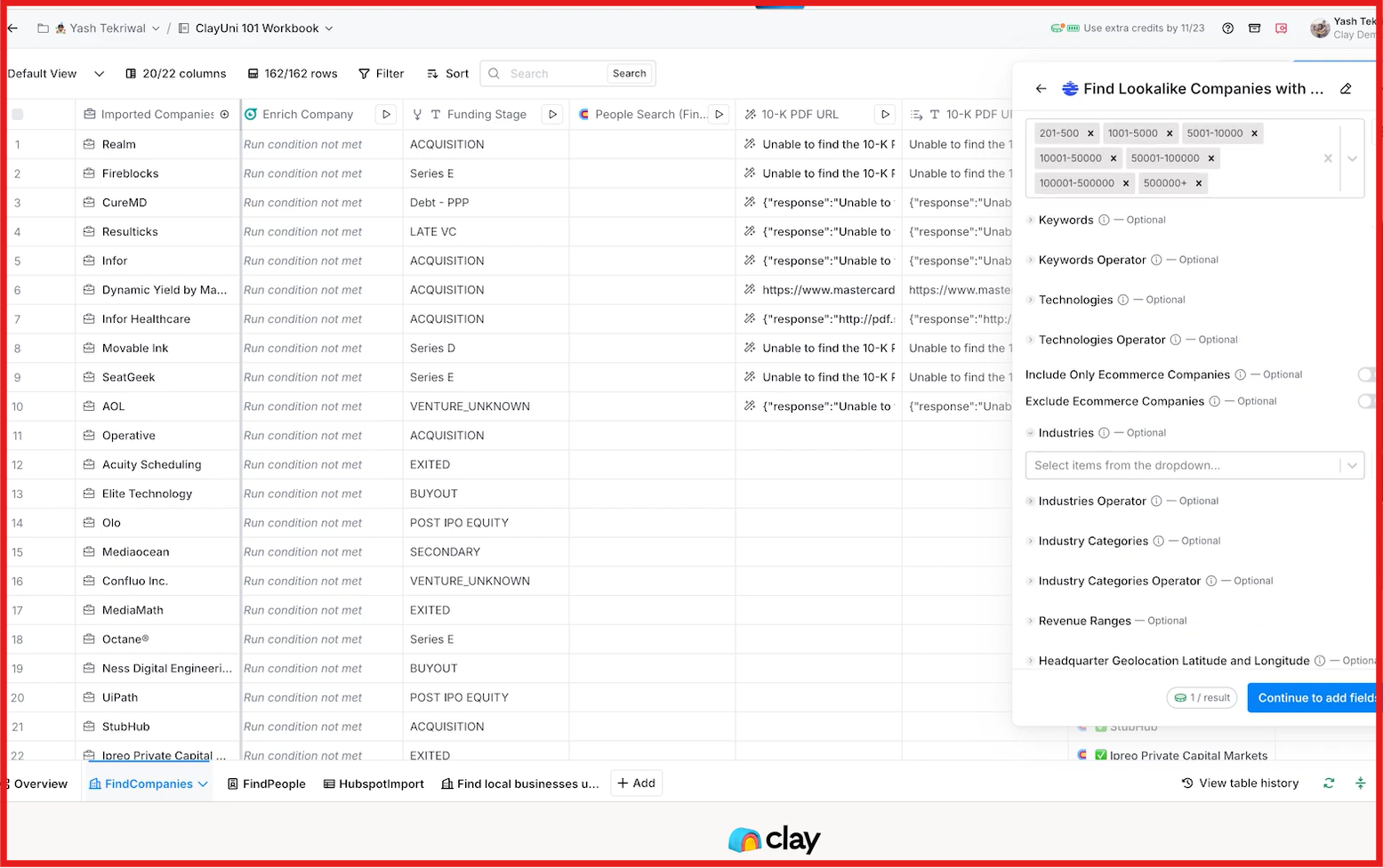Open View table history
The image size is (1383, 868).
[1240, 784]
